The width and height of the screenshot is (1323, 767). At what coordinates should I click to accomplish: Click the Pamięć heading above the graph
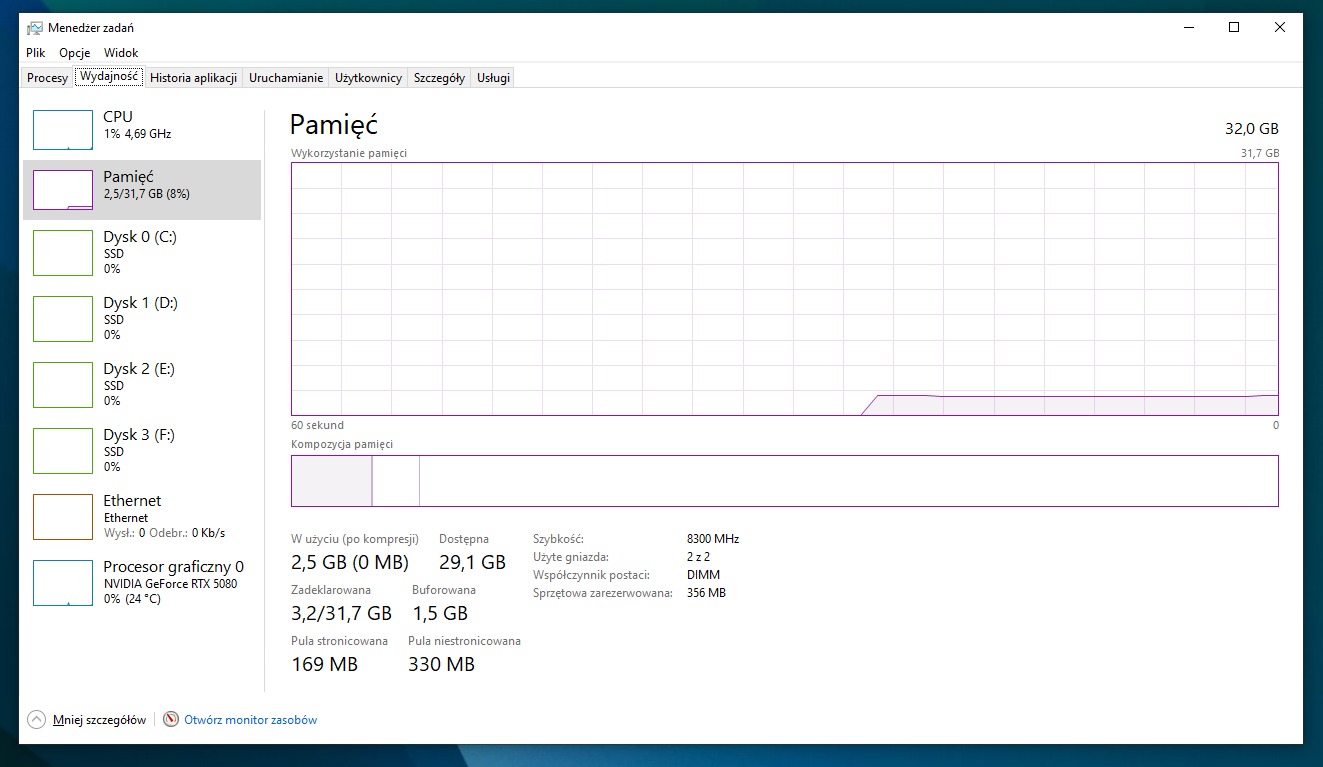(334, 125)
